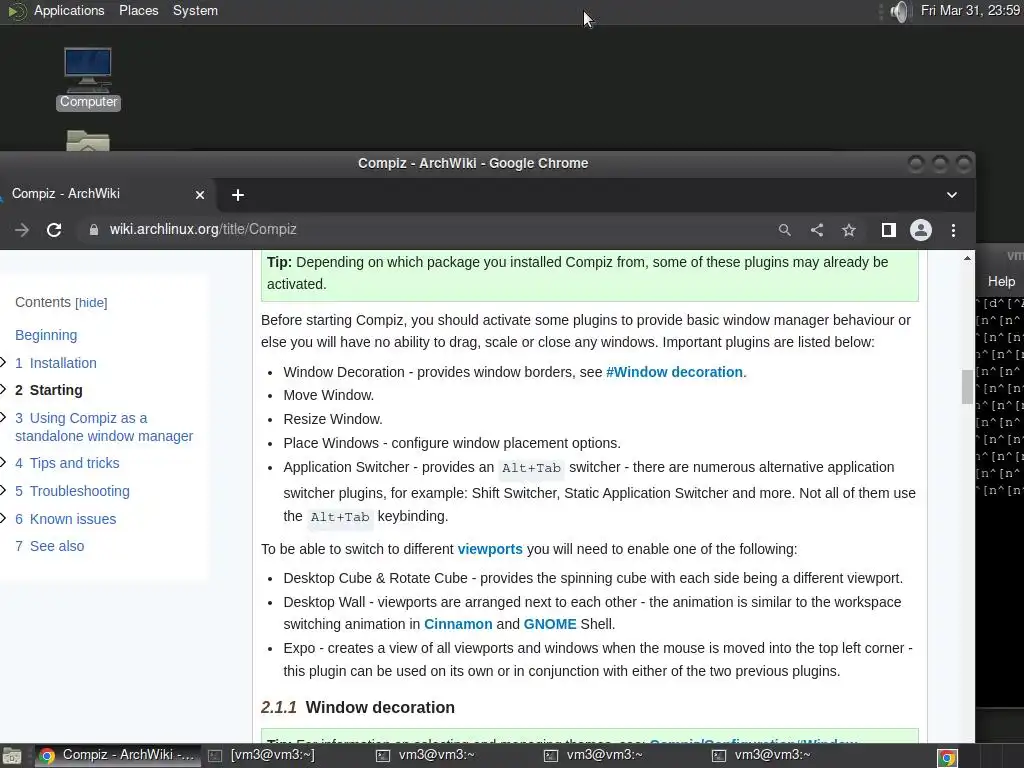Click the Starting contents entry
The width and height of the screenshot is (1024, 768).
(49, 390)
